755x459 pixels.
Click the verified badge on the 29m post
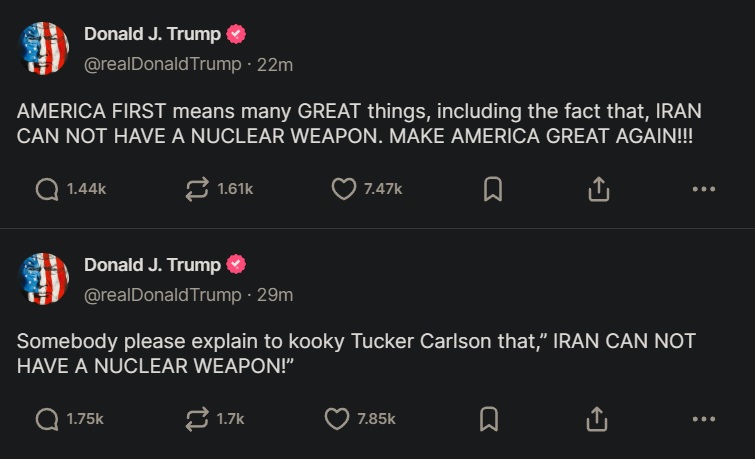click(236, 265)
